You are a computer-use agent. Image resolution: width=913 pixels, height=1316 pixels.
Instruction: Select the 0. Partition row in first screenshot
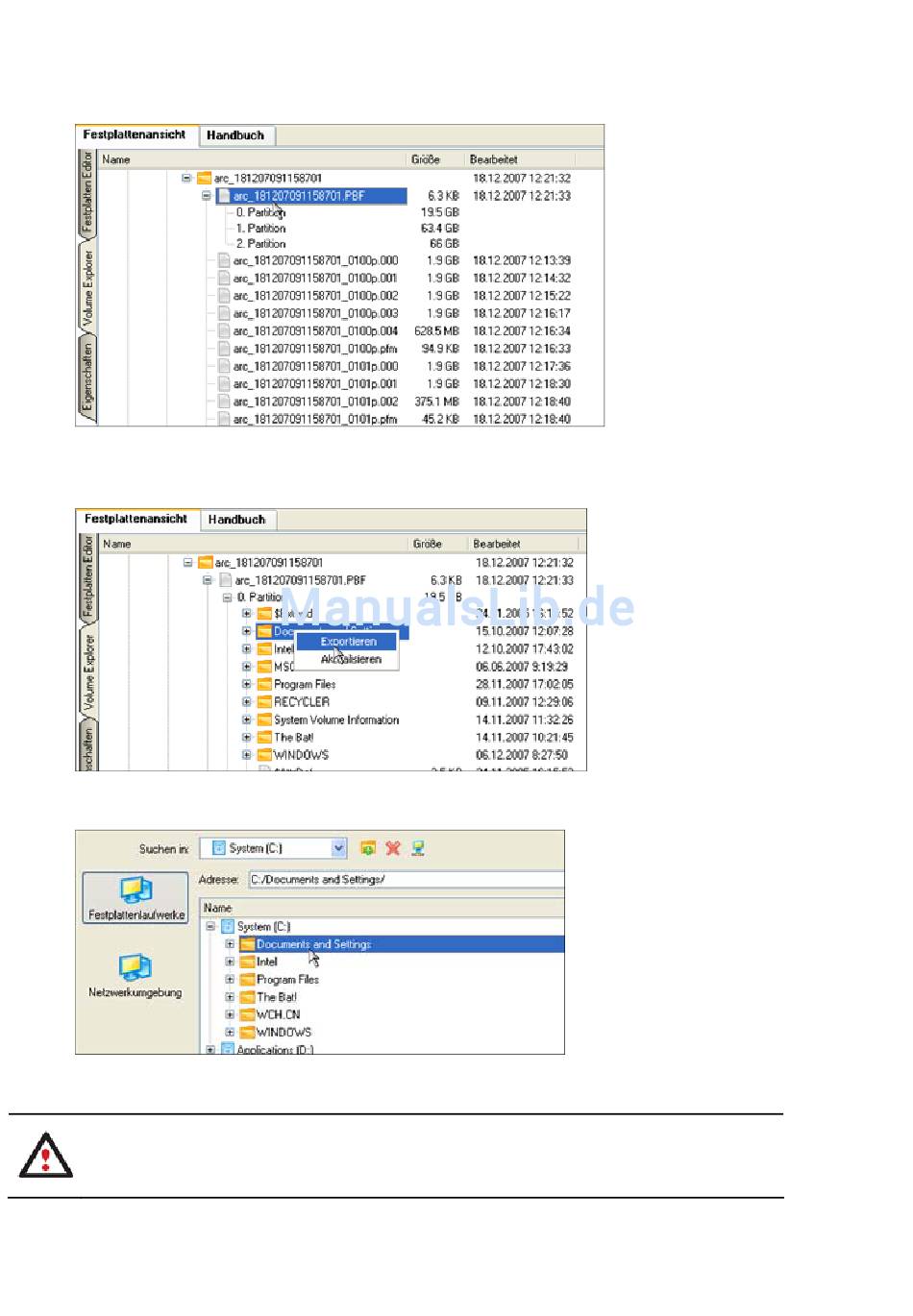(x=260, y=212)
